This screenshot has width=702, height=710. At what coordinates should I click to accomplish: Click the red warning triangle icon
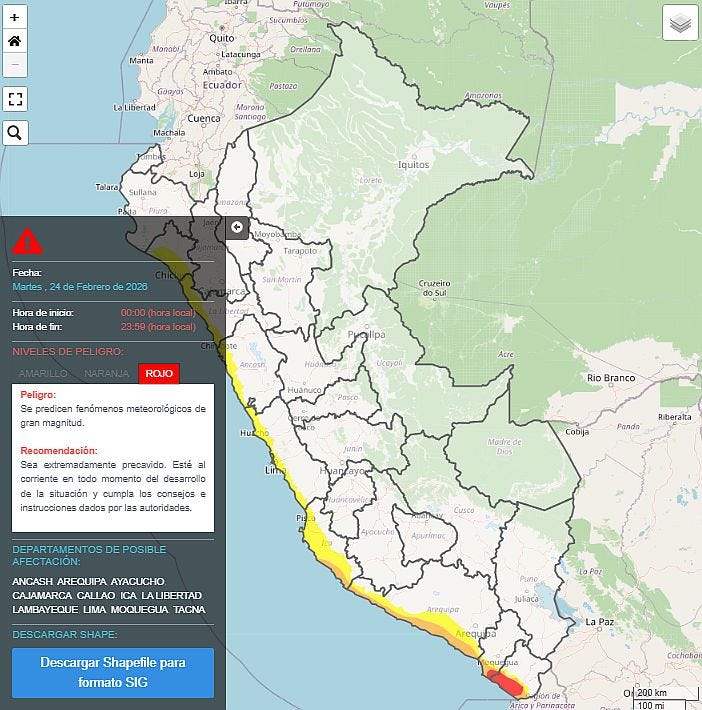(x=28, y=241)
